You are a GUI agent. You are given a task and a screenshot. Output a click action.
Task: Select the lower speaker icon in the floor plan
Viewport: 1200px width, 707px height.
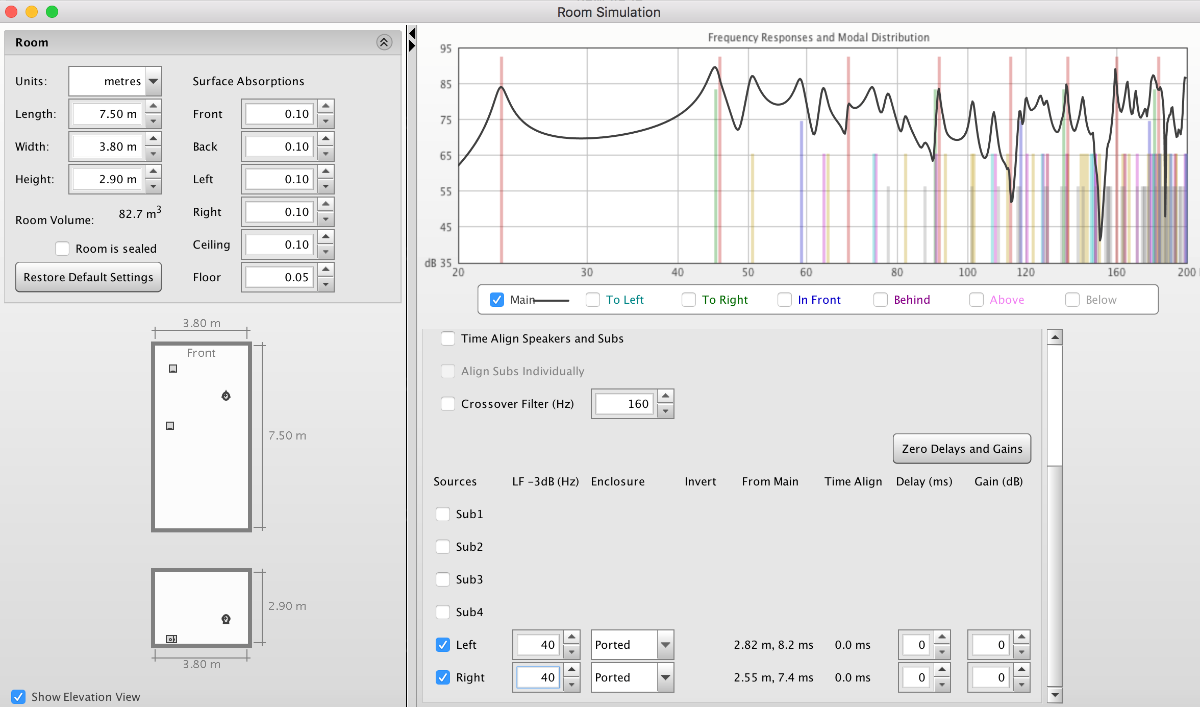[170, 426]
